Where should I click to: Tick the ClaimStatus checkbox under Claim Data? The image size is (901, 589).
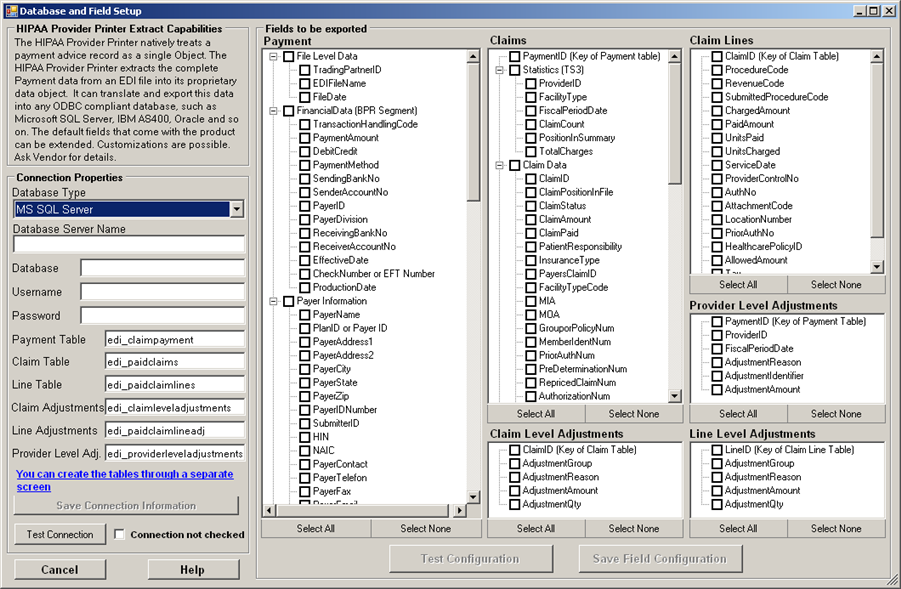pos(531,206)
